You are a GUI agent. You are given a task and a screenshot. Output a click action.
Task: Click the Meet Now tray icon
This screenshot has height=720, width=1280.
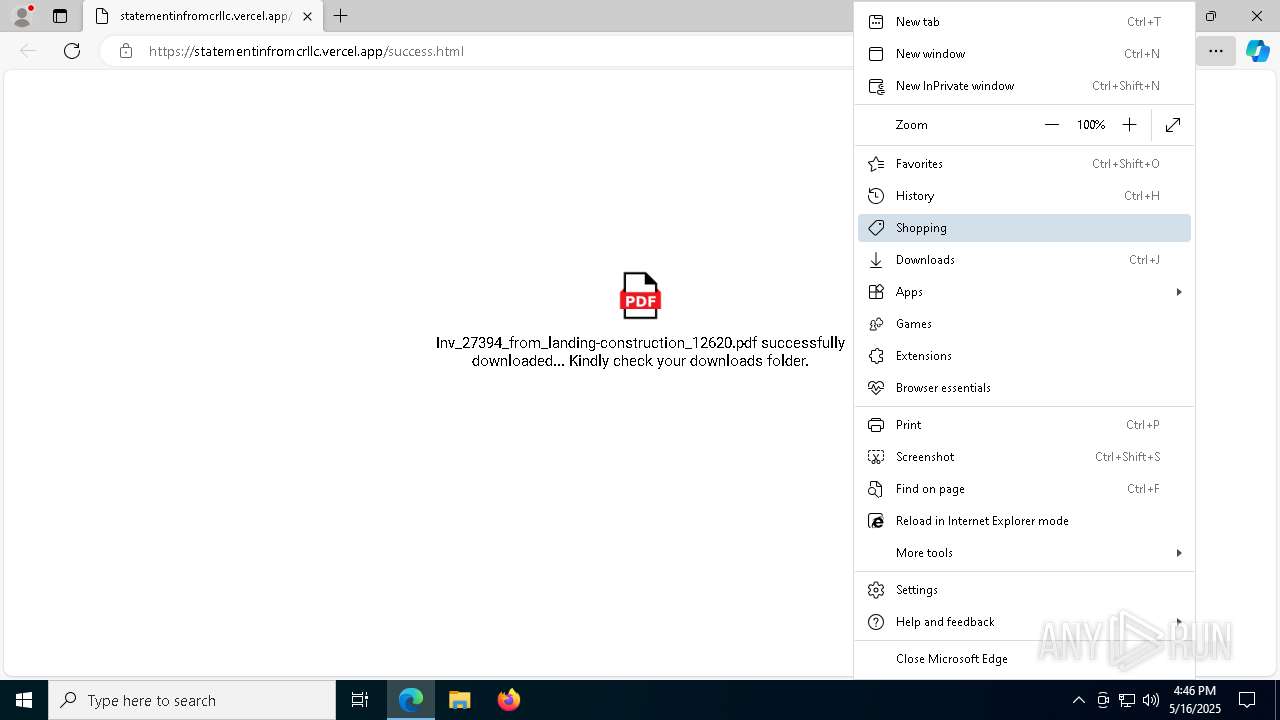click(x=1103, y=700)
